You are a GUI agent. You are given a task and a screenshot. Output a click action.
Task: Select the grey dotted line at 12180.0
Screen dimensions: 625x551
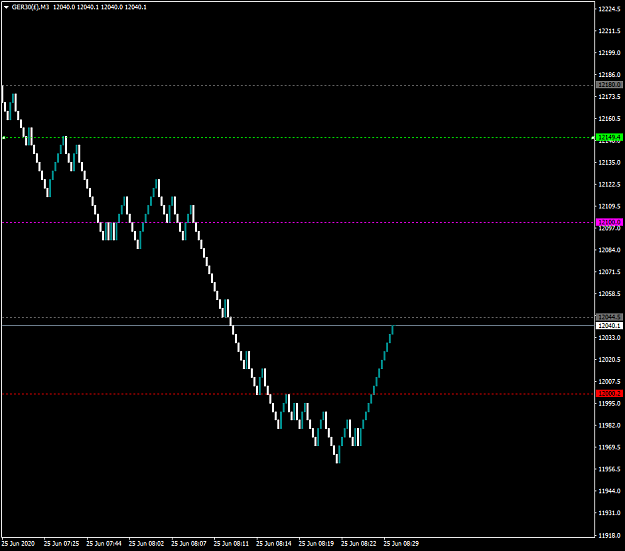click(299, 85)
